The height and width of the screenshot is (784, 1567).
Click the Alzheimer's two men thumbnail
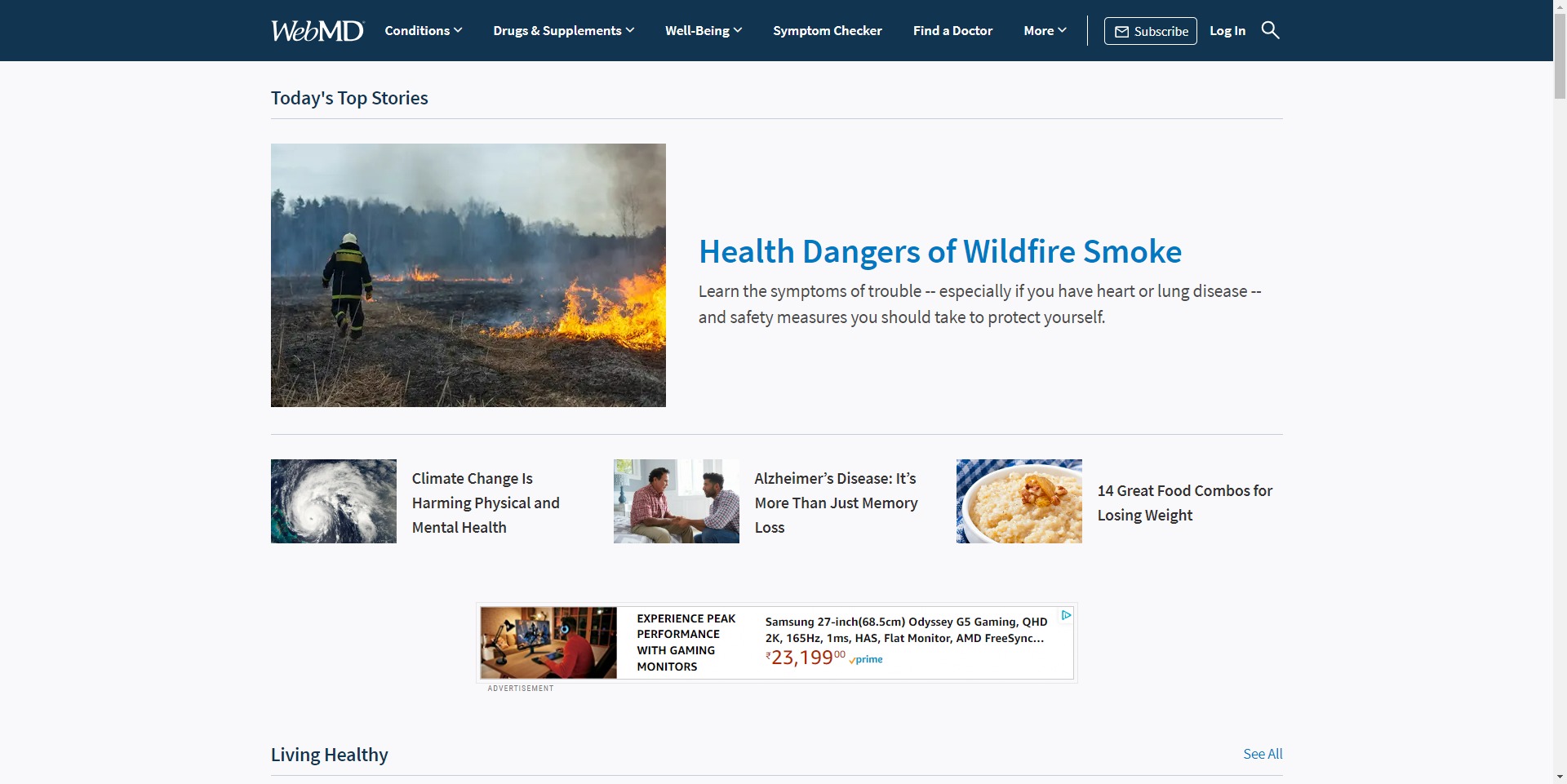[676, 501]
